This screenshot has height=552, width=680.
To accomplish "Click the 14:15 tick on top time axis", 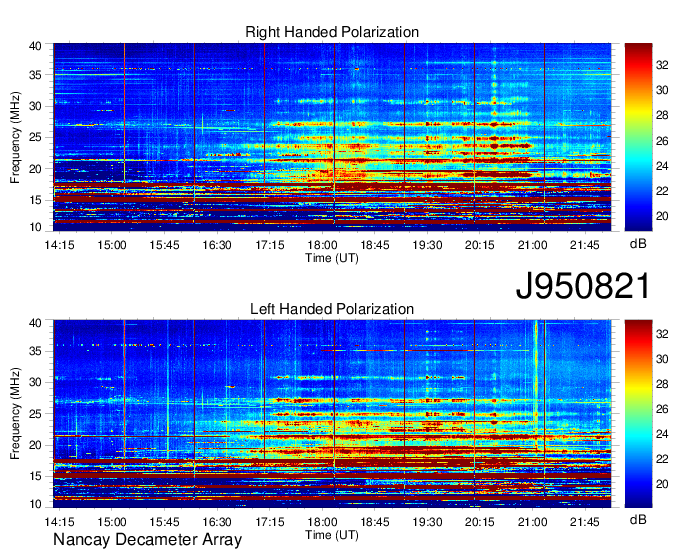I will pyautogui.click(x=59, y=245).
